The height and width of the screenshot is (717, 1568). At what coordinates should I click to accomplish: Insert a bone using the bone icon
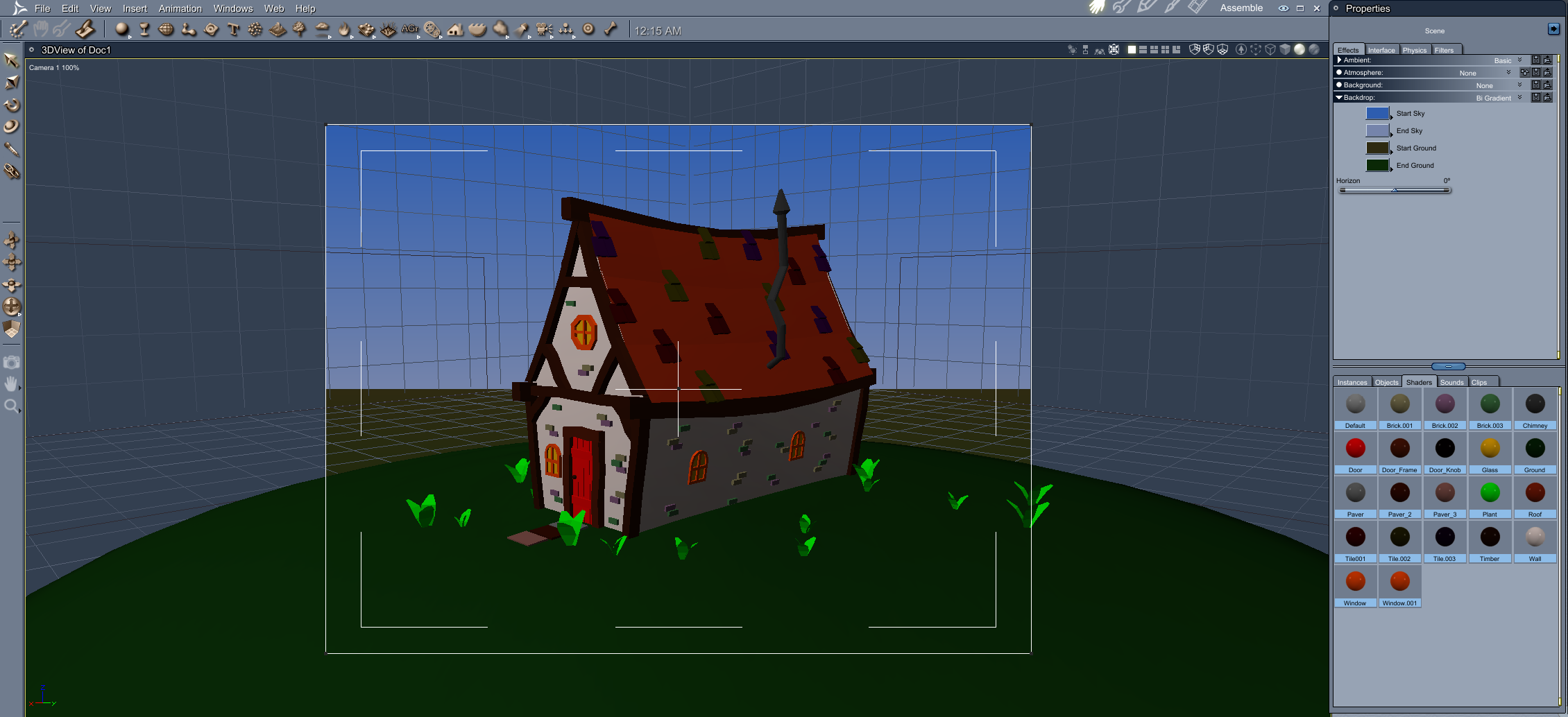611,29
